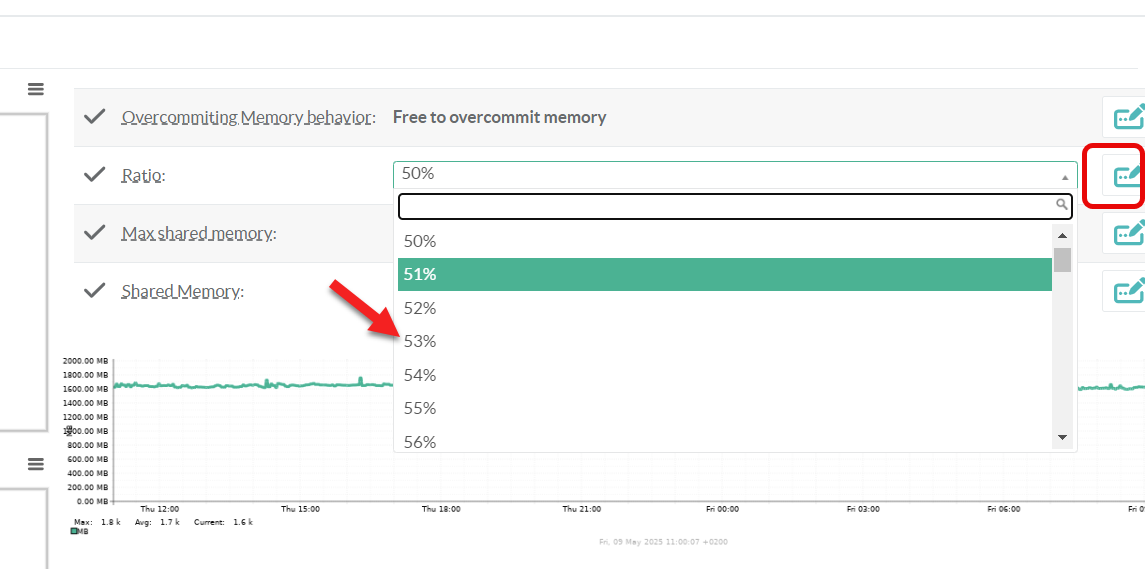Click dropdown list scroll down arrow
Image resolution: width=1145 pixels, height=569 pixels.
(x=1062, y=438)
